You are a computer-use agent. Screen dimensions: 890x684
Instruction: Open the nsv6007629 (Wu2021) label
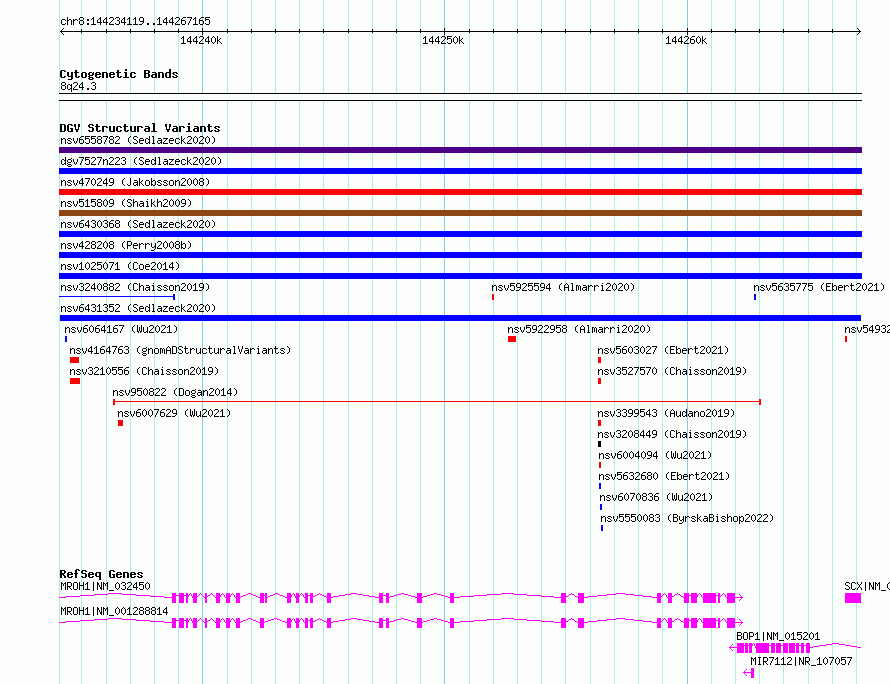174,413
